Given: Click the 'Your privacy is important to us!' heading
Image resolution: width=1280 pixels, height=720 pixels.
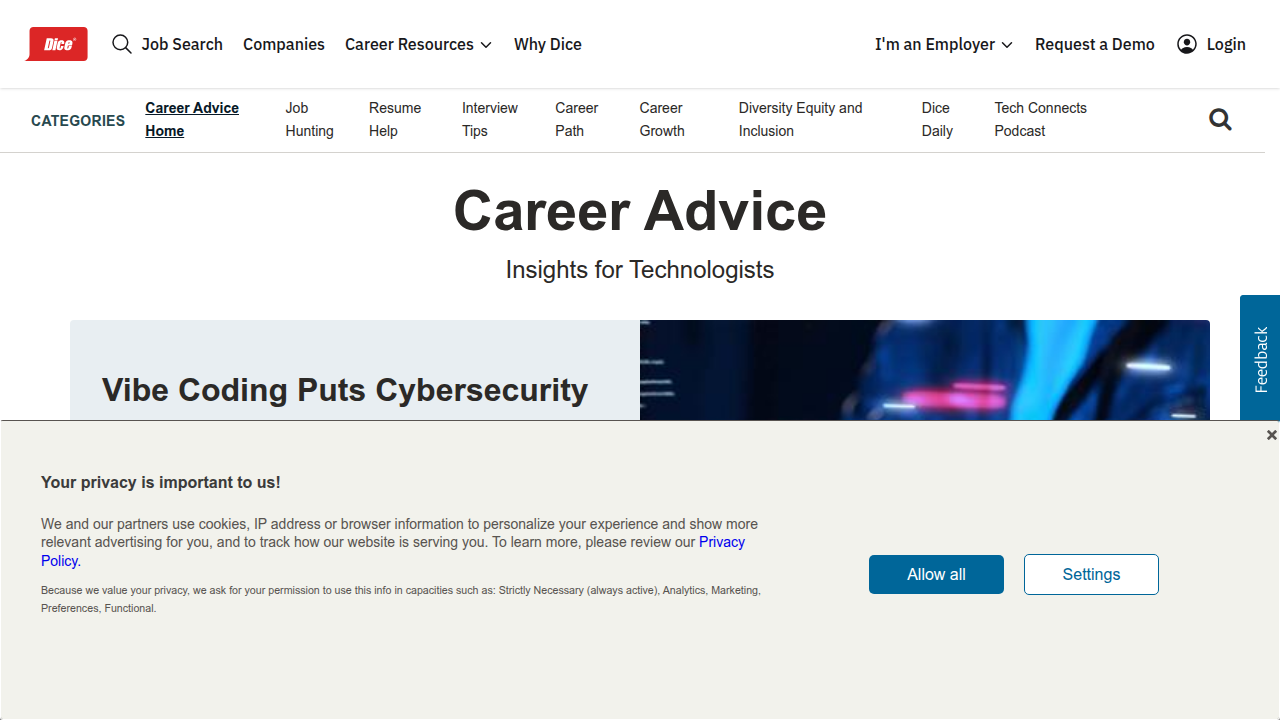Looking at the screenshot, I should (161, 482).
